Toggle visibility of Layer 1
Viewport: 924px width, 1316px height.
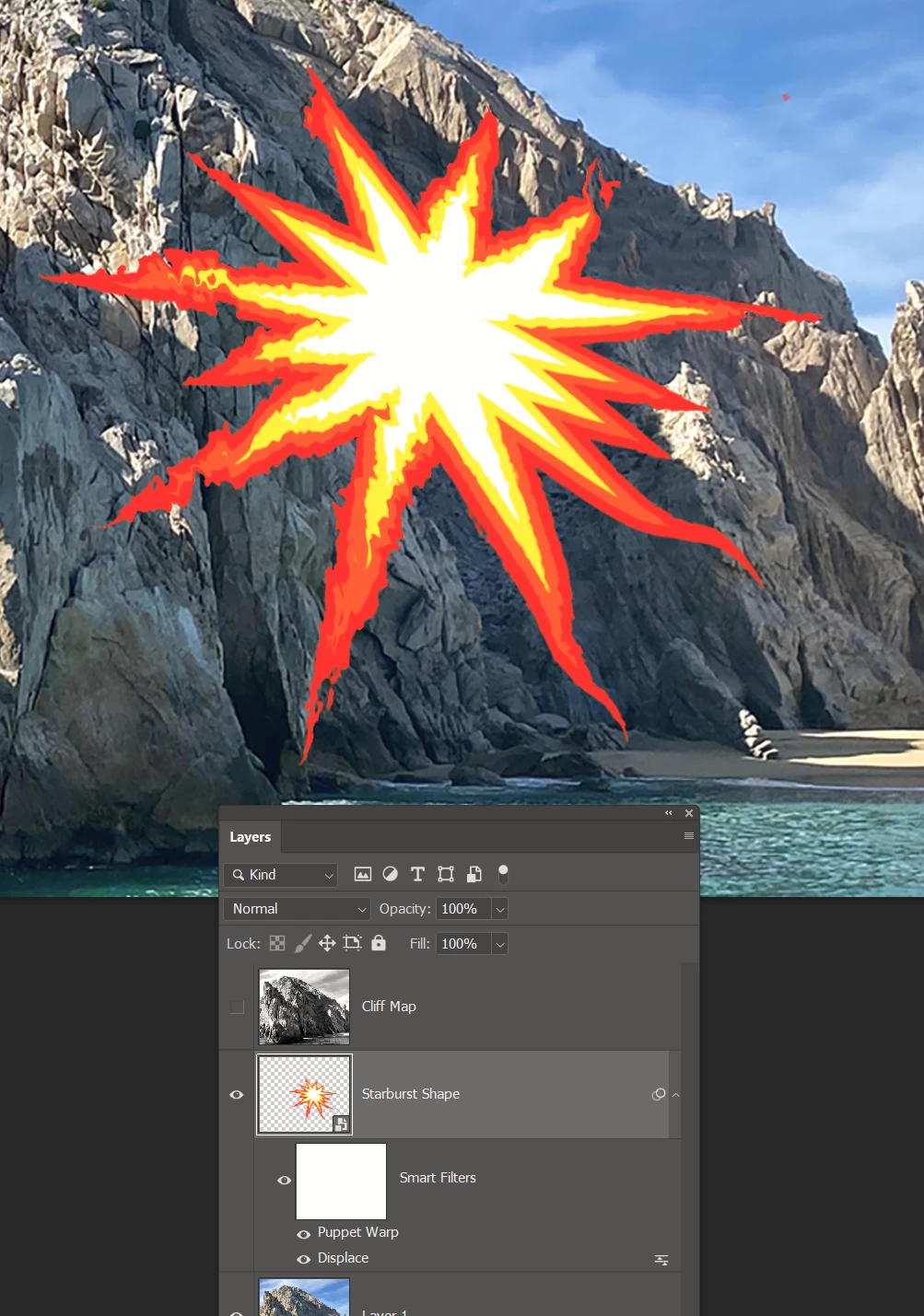tap(237, 1312)
